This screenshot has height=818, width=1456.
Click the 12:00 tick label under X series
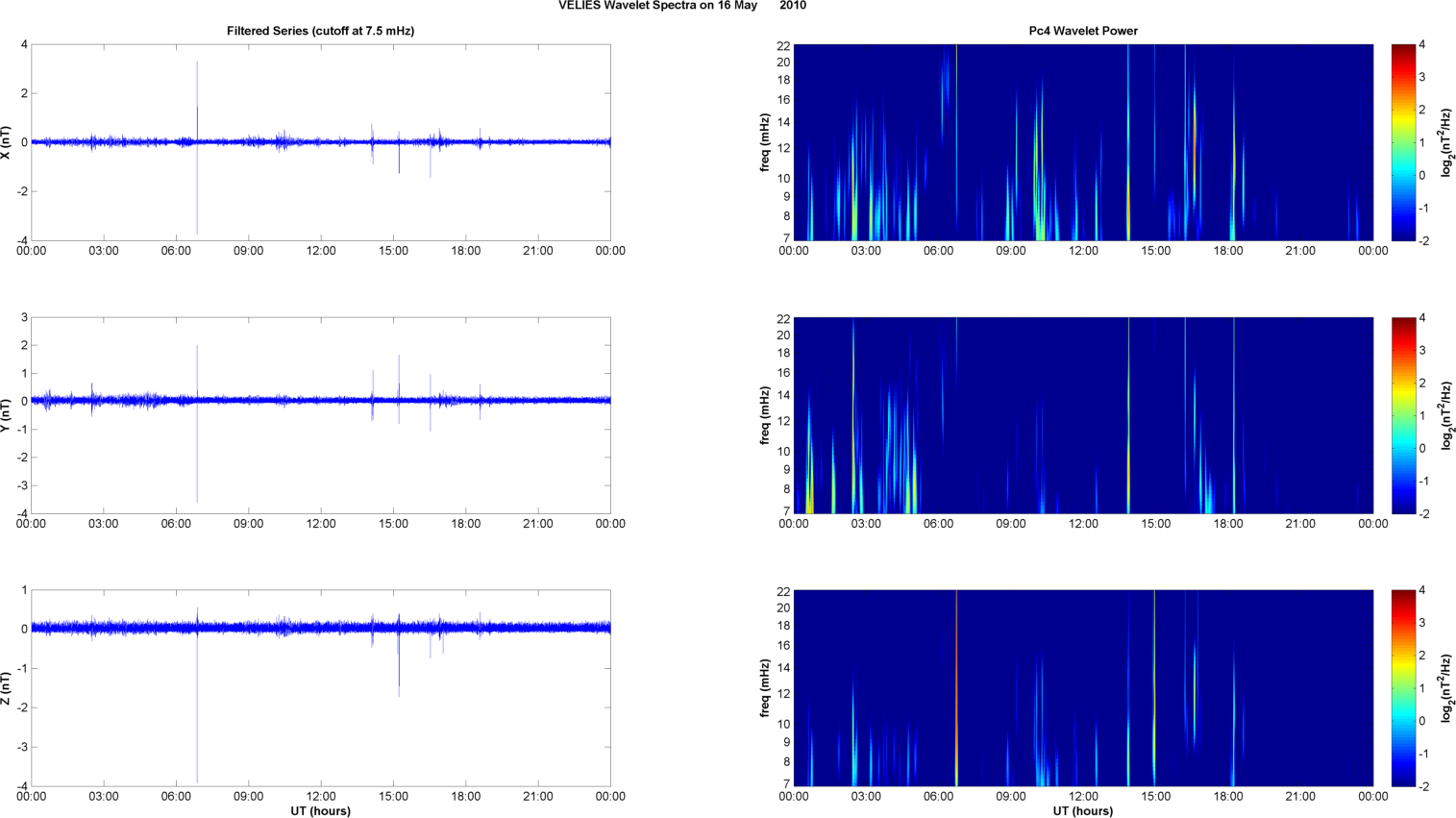click(x=321, y=251)
